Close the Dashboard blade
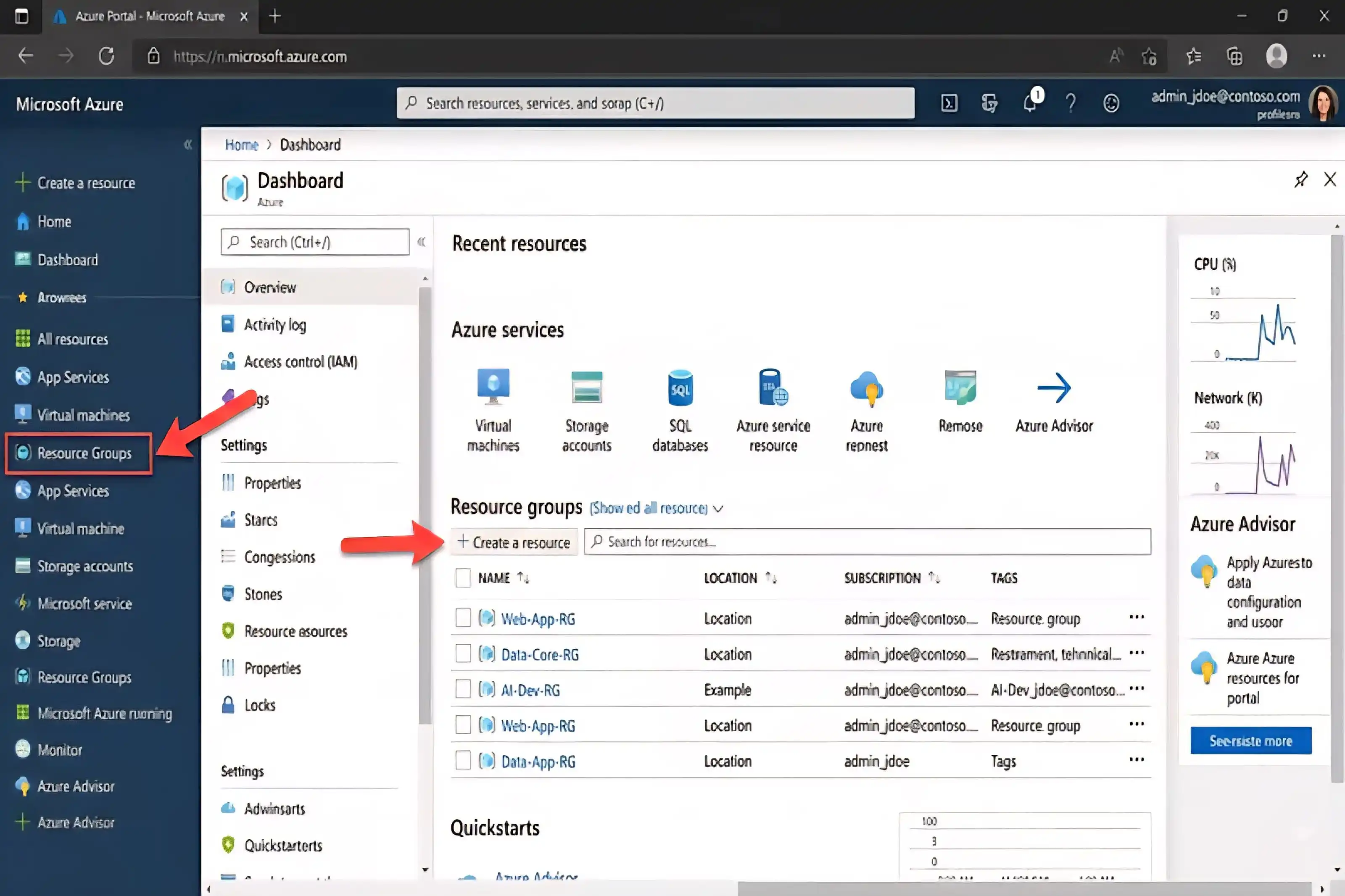 1329,179
